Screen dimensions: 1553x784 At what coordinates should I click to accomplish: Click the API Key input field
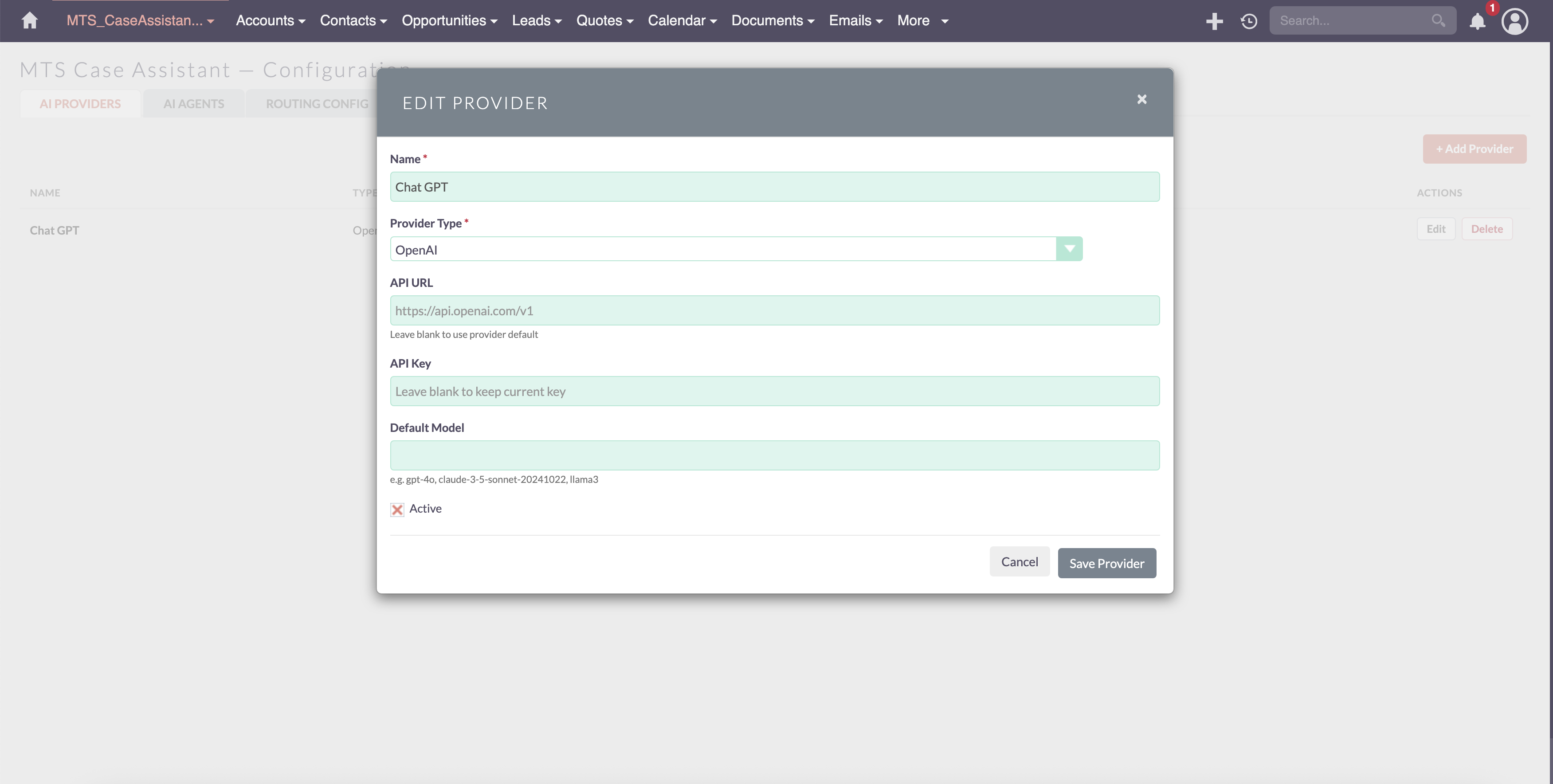pyautogui.click(x=774, y=391)
